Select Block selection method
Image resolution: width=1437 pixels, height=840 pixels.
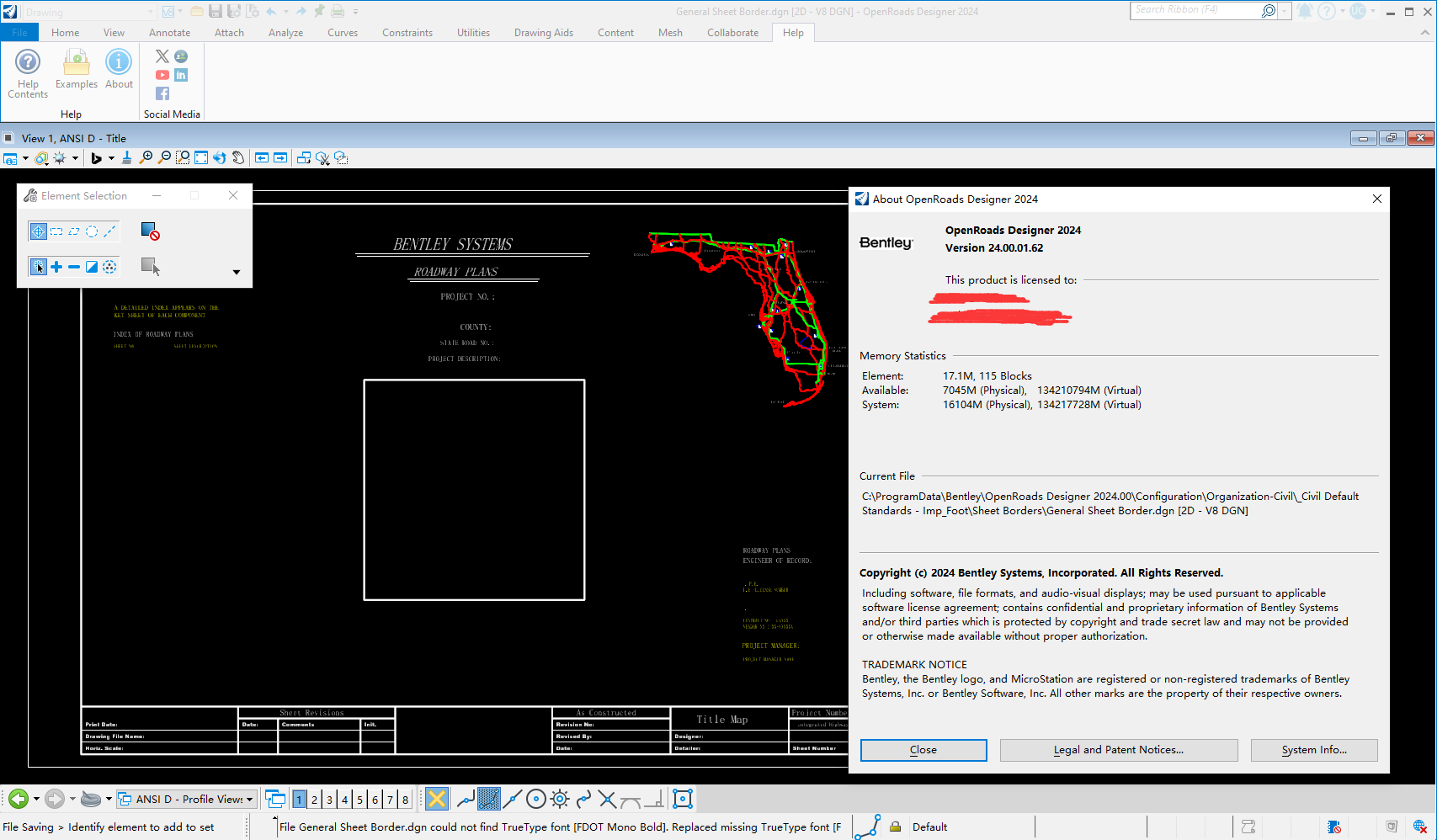coord(56,231)
